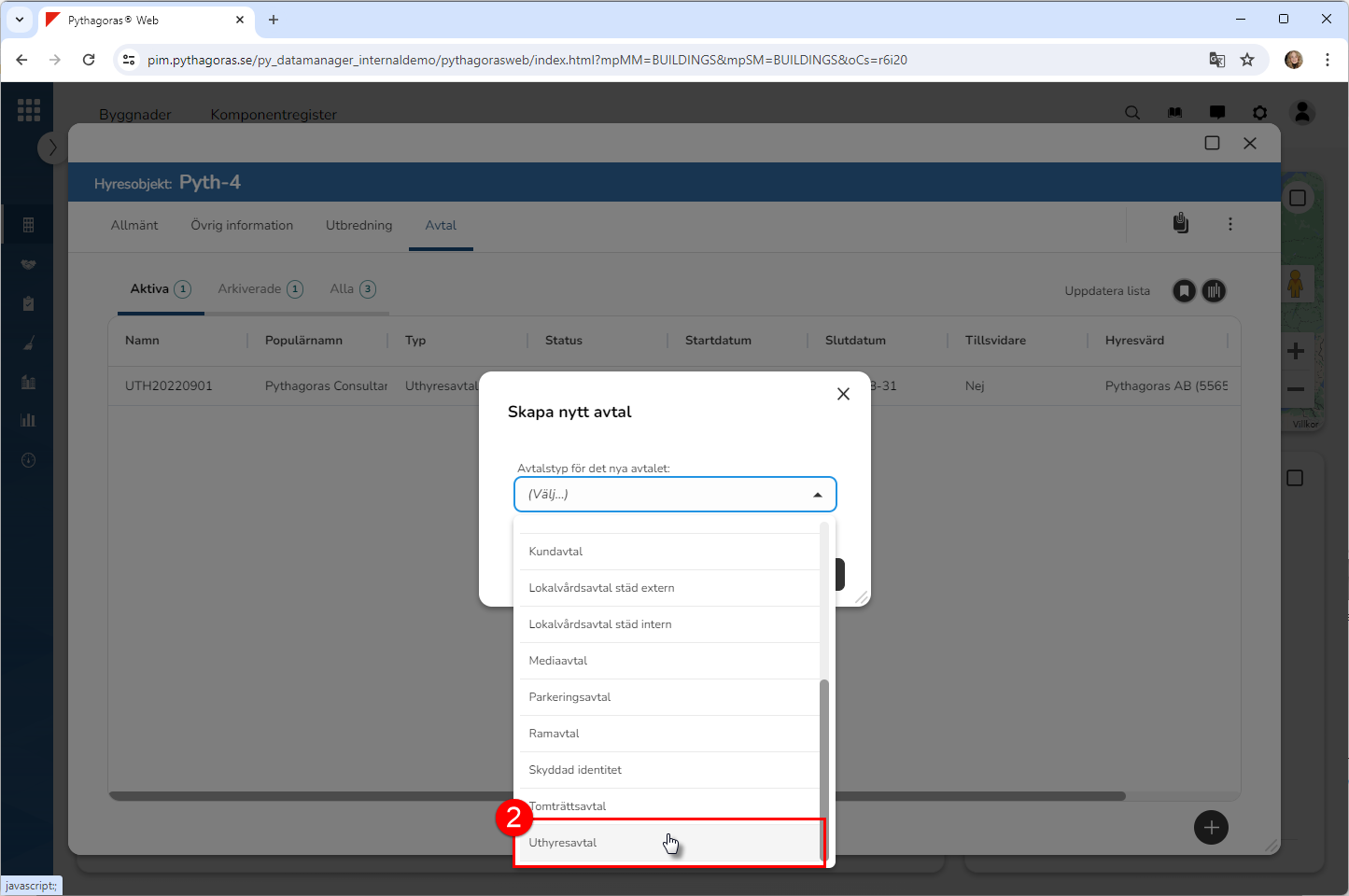The width and height of the screenshot is (1349, 896).
Task: Select Uthyresavtal from the dropdown list
Action: (563, 843)
